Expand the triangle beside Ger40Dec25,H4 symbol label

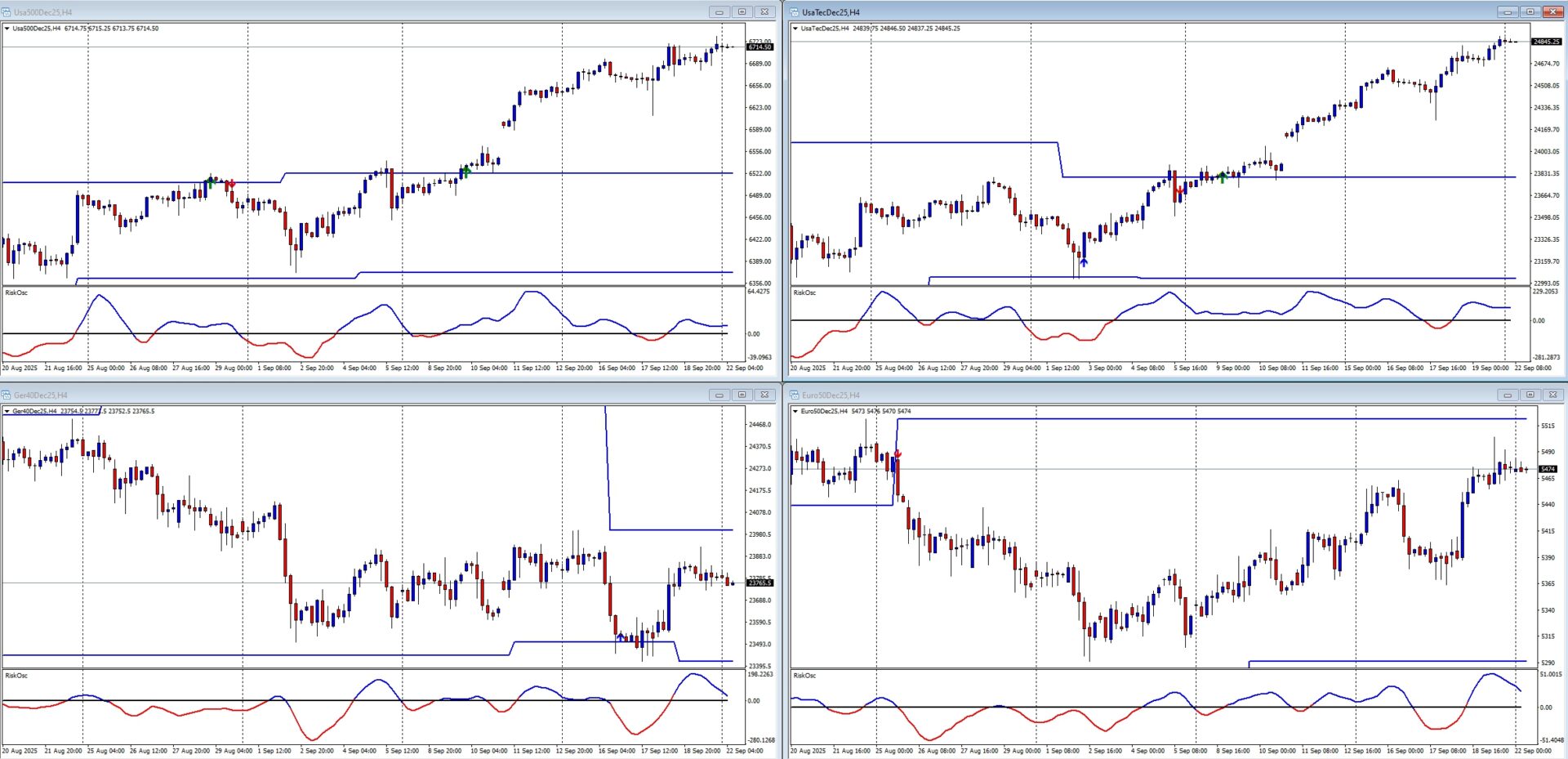7,412
